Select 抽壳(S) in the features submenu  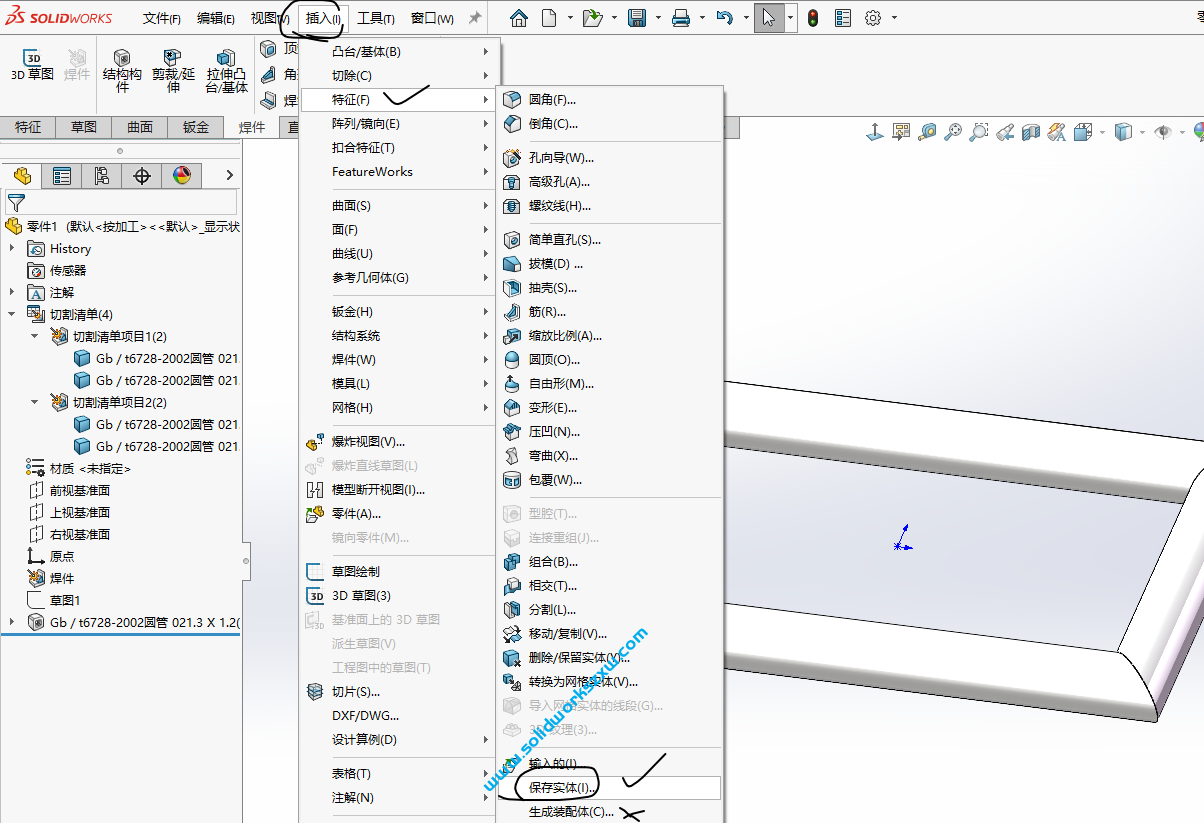click(x=553, y=287)
